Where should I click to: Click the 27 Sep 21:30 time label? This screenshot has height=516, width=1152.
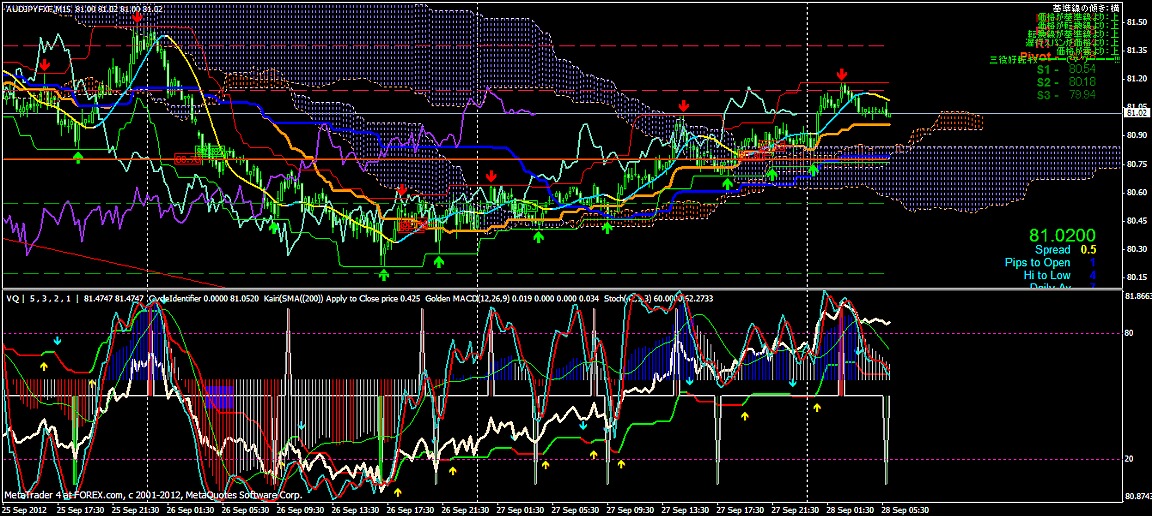coord(794,509)
